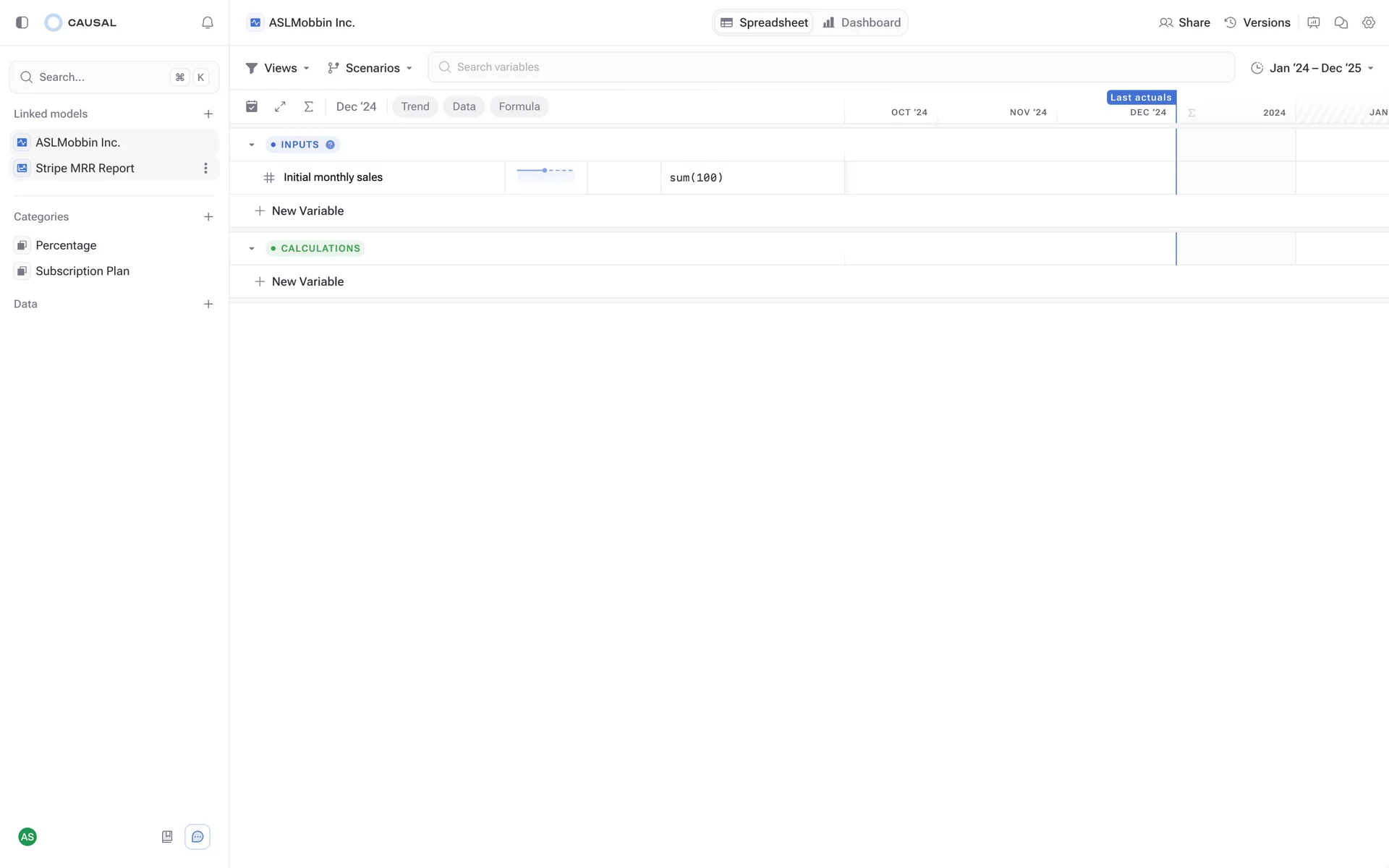Open the comments chat bubbles icon
1389x868 pixels.
[1341, 22]
